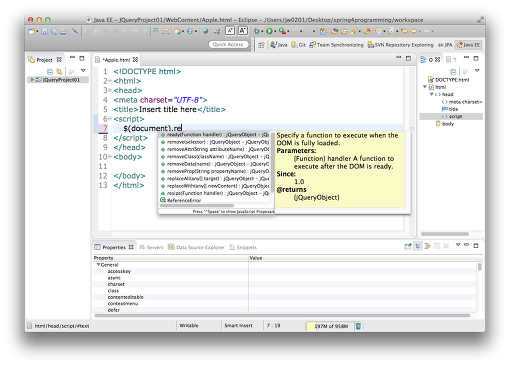Click the Open Perspective icon
Image resolution: width=510 pixels, height=366 pixels.
tap(261, 45)
